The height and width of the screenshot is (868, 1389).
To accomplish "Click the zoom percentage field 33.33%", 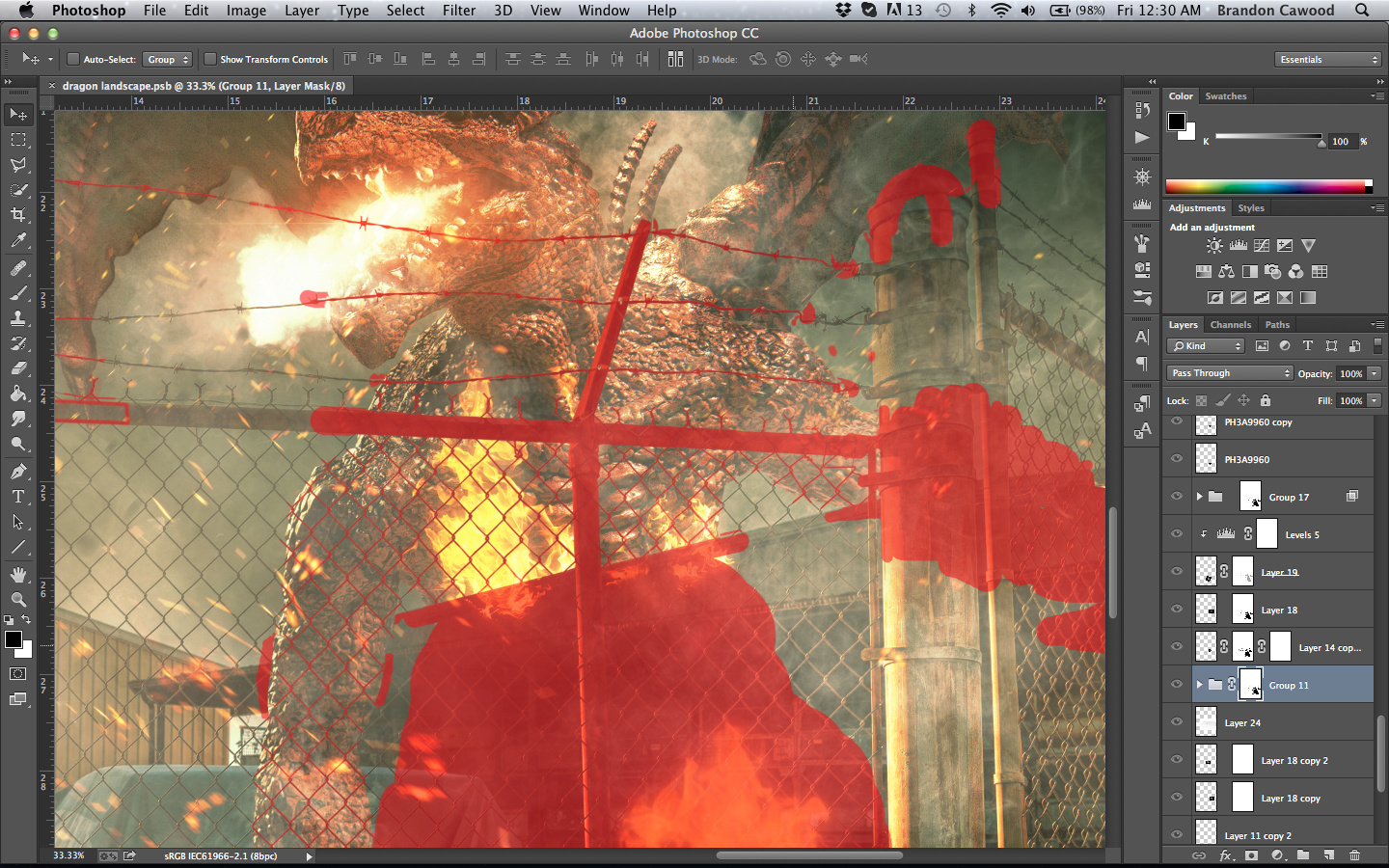I will pyautogui.click(x=69, y=855).
